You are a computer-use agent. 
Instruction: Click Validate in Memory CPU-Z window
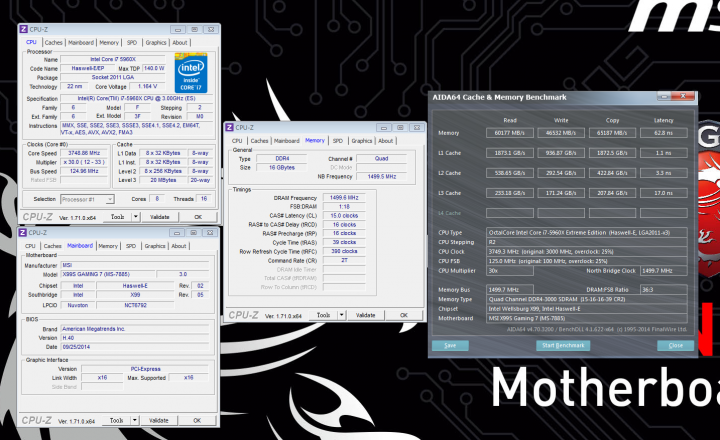366,315
